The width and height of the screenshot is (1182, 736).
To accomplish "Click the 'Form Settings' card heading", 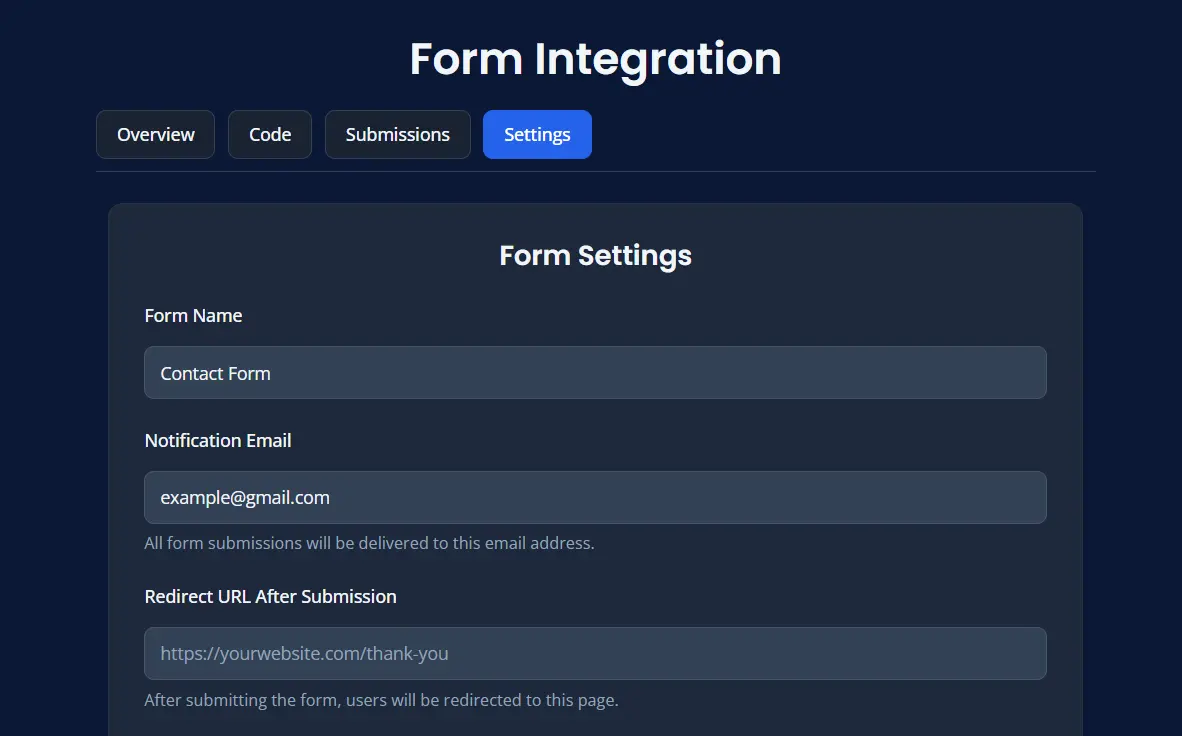I will [595, 255].
